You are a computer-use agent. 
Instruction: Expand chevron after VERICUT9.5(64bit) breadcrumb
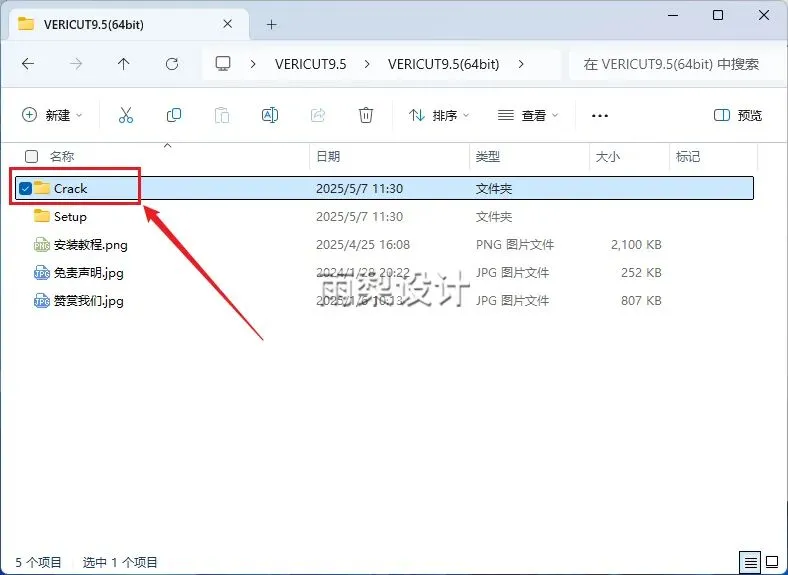pyautogui.click(x=521, y=64)
